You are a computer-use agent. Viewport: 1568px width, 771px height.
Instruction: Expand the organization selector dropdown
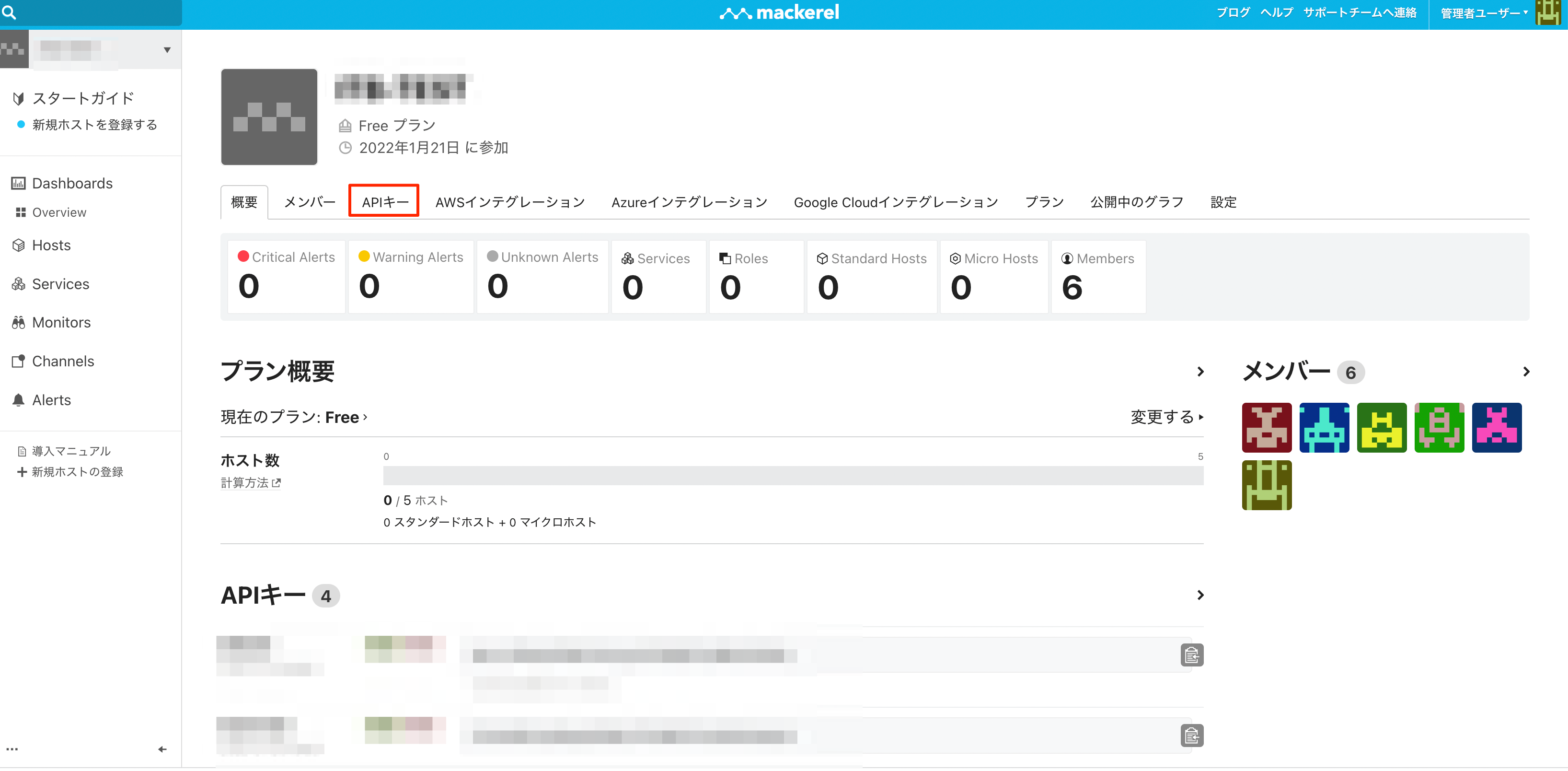(x=167, y=50)
